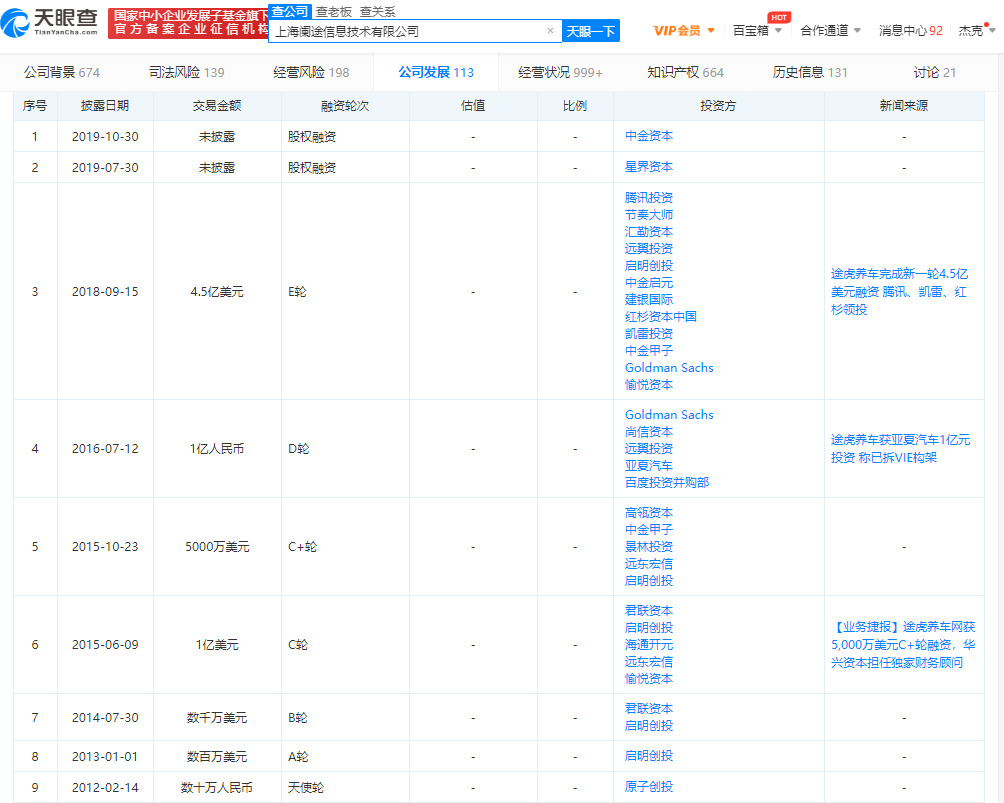1004x803 pixels.
Task: Open news about 亚夏汽车1亿元 investment
Action: coord(900,448)
